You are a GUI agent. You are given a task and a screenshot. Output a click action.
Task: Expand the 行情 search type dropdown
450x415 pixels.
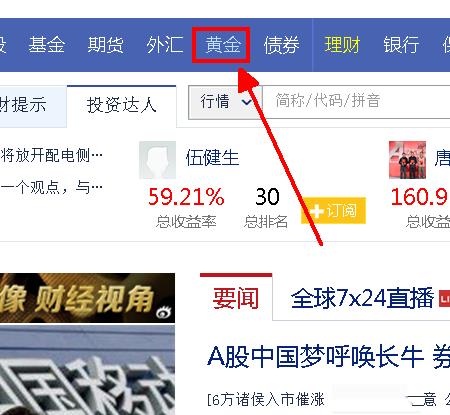[x=226, y=101]
